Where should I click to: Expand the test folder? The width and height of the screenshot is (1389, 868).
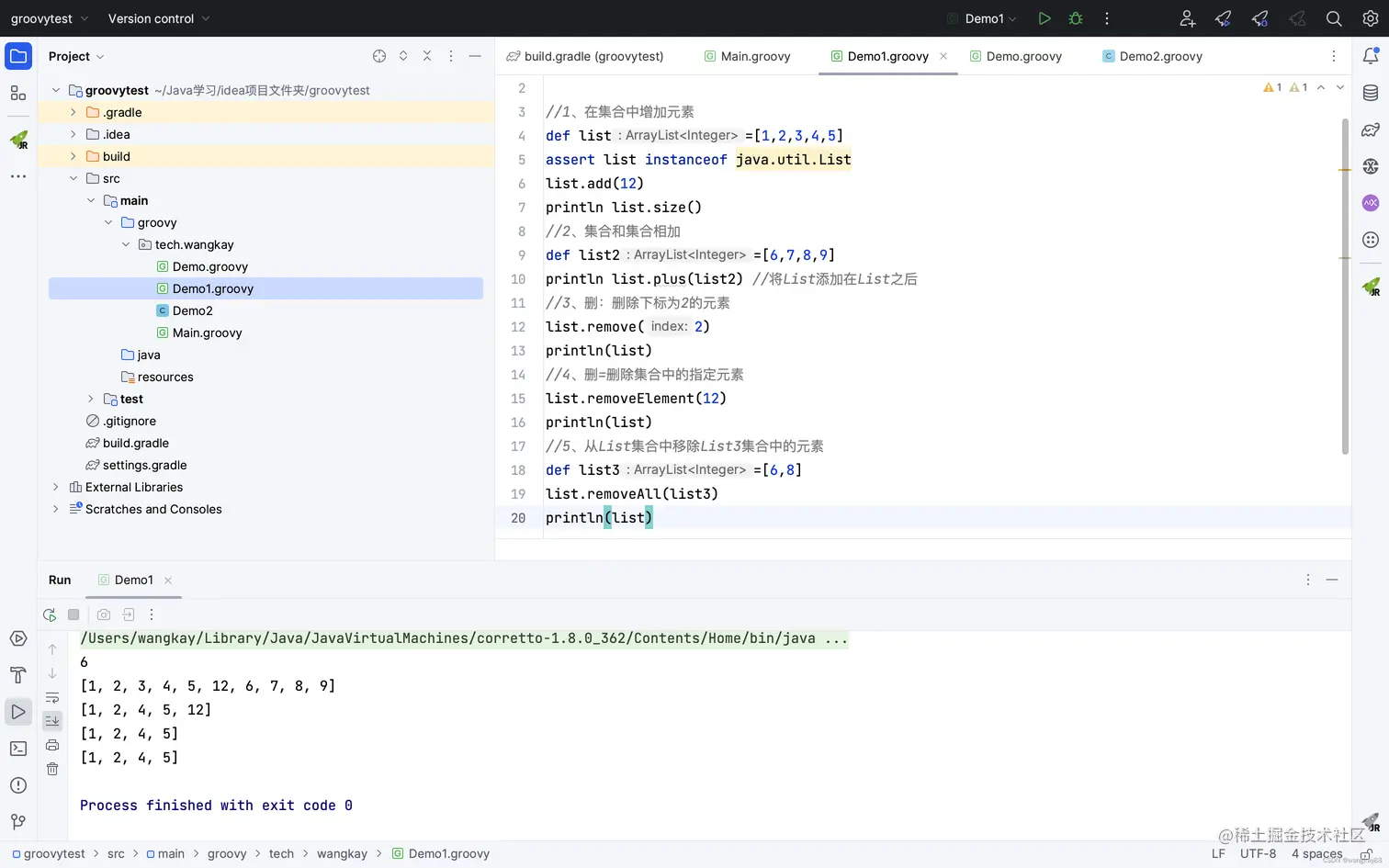click(91, 399)
